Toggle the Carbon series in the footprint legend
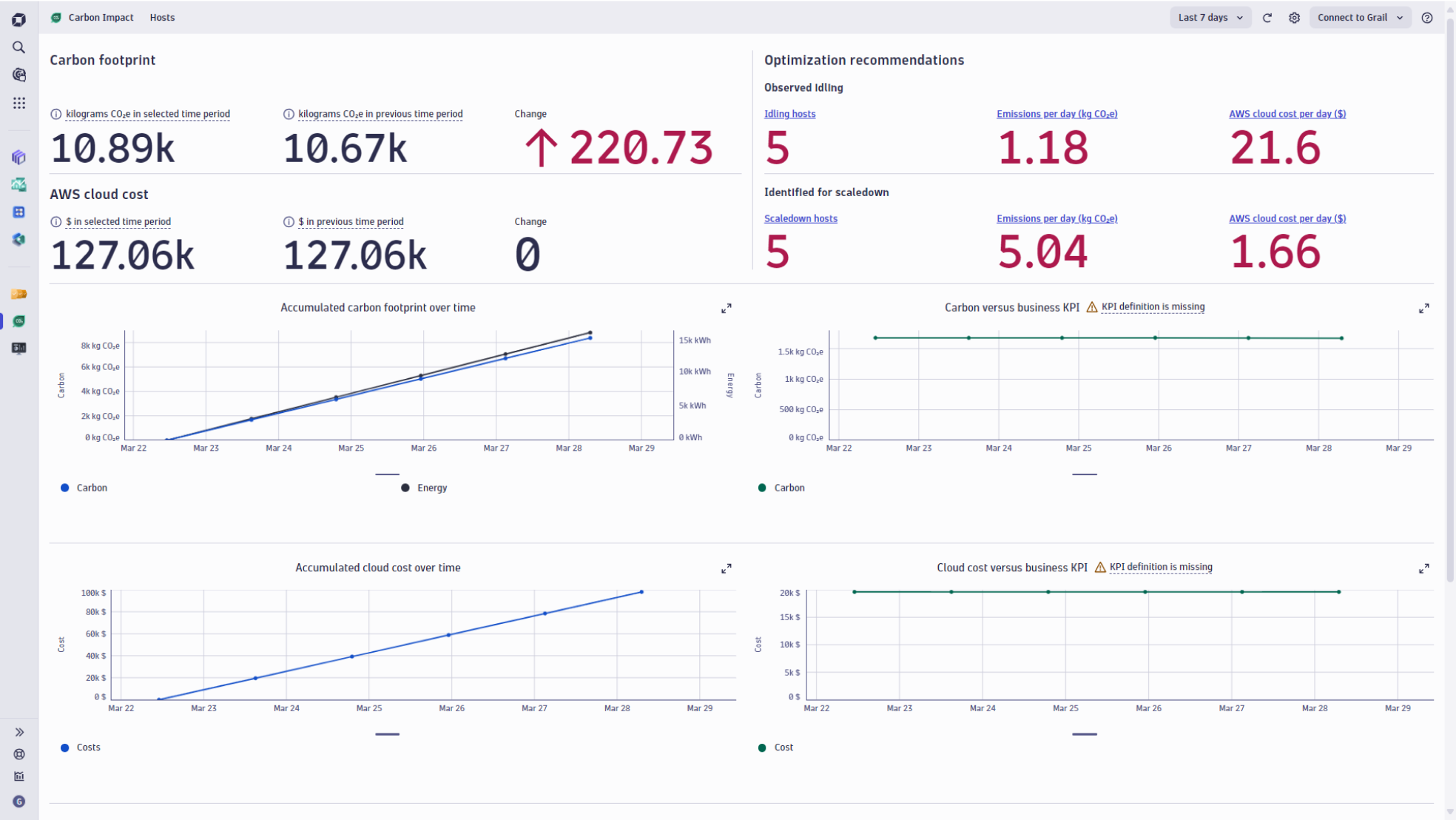Viewport: 1456px width, 820px height. (84, 487)
